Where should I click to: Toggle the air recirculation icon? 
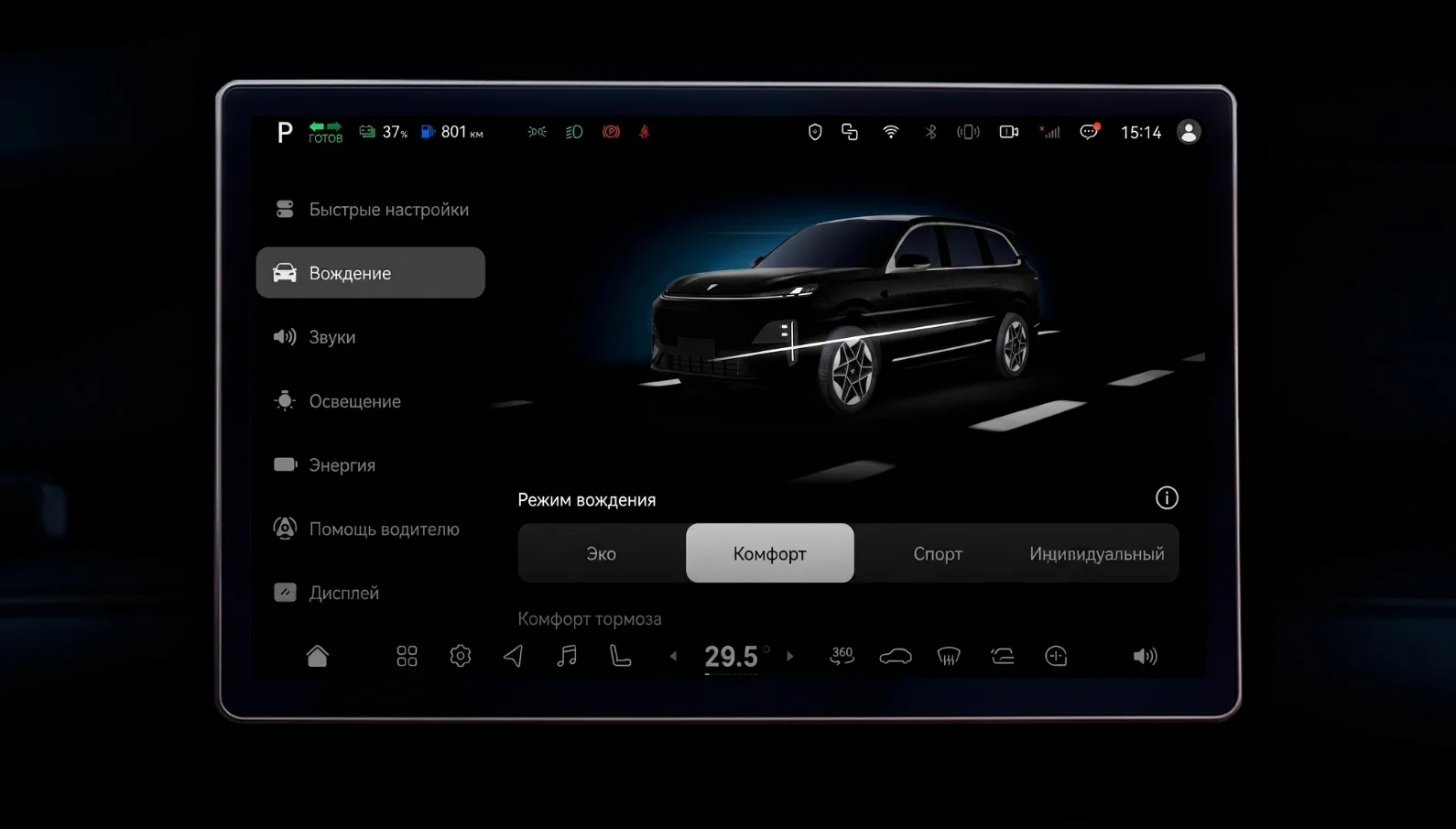1003,656
